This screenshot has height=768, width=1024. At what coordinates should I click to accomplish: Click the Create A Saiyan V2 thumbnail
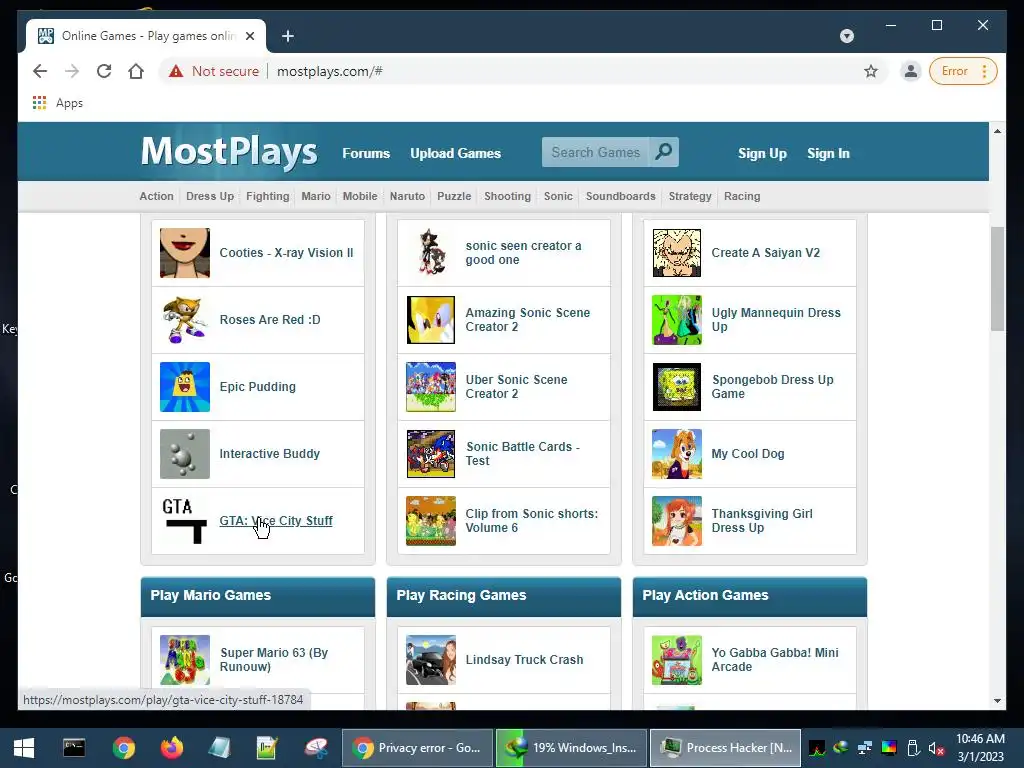677,253
